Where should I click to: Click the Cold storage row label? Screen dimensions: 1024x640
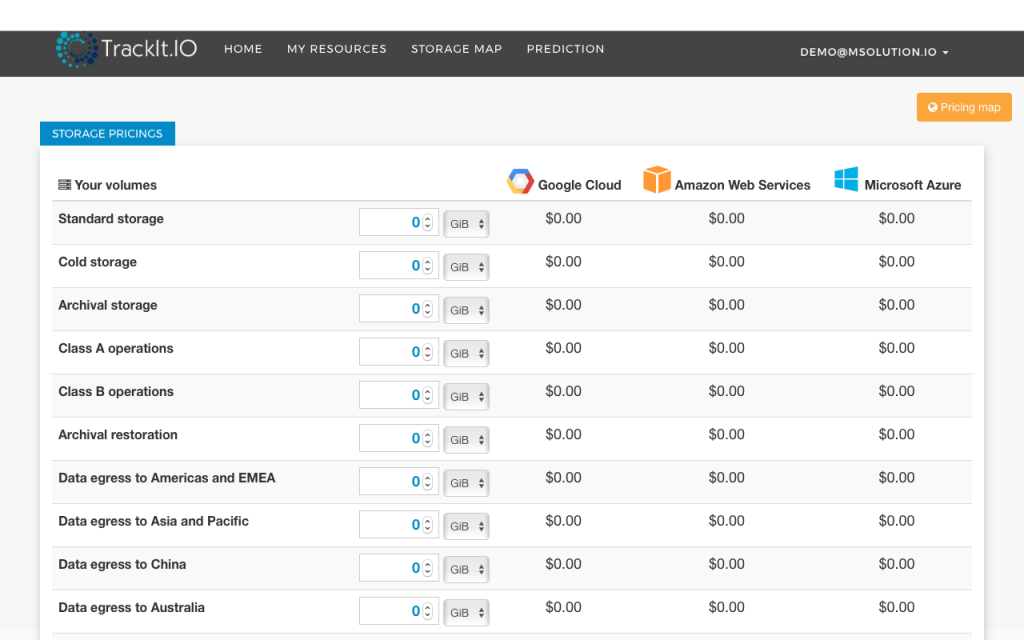click(97, 262)
